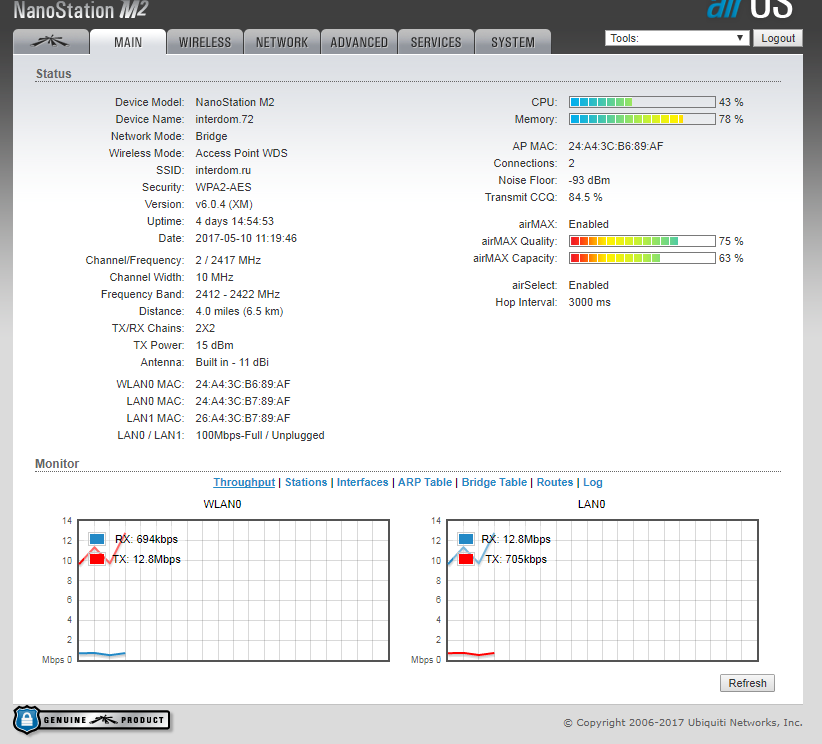Image resolution: width=822 pixels, height=744 pixels.
Task: View the Bridge Table link
Action: [494, 482]
